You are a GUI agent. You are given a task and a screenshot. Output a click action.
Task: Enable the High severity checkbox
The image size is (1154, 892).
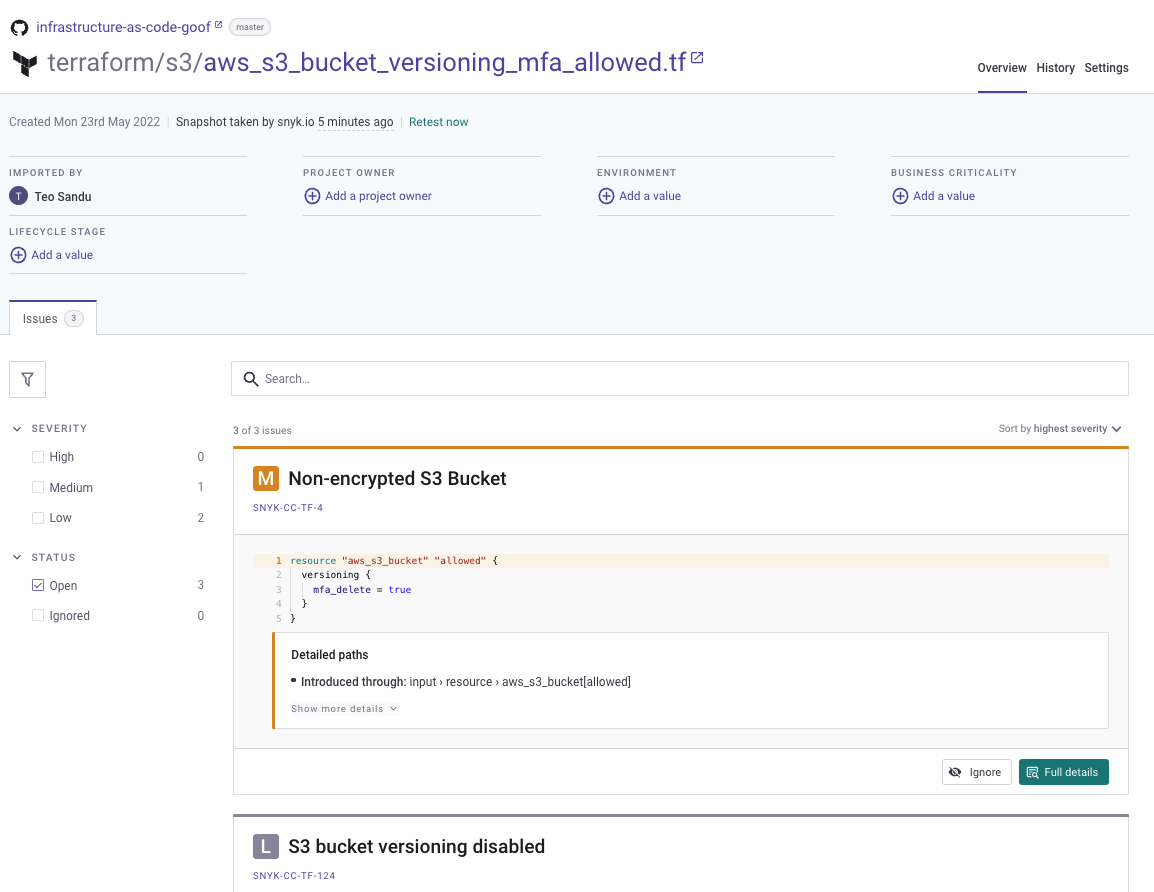[x=38, y=457]
